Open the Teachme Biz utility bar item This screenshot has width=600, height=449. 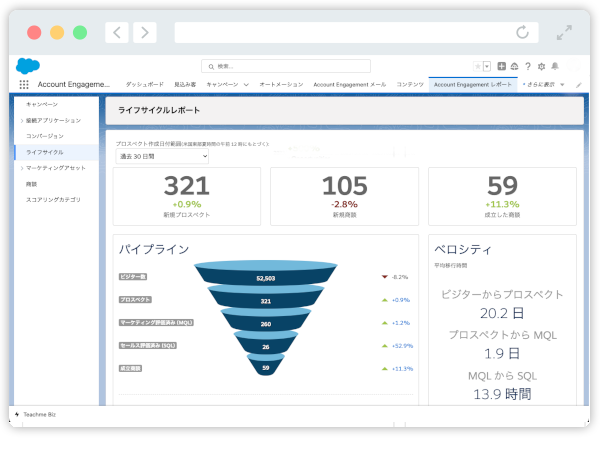click(35, 415)
